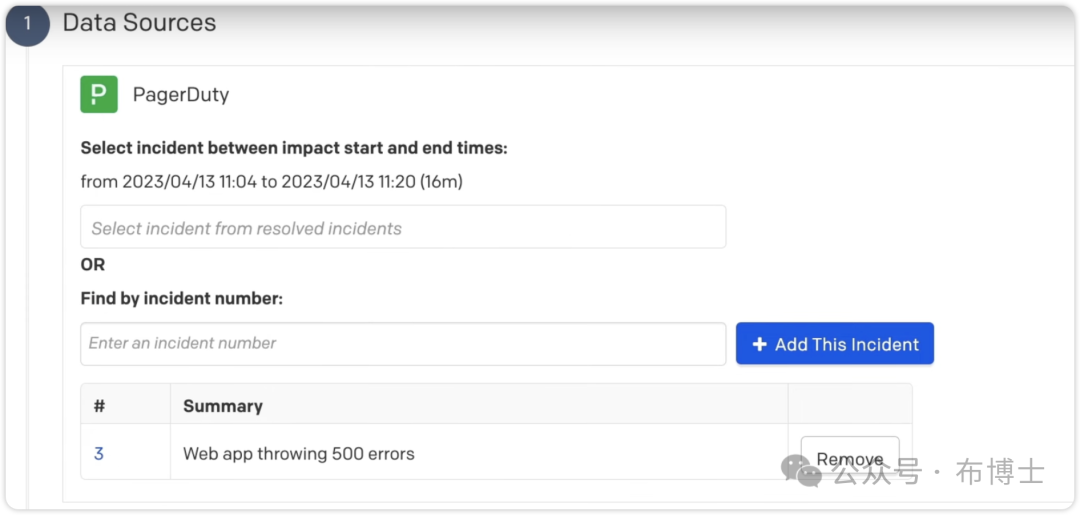Image resolution: width=1080 pixels, height=515 pixels.
Task: Open the resolved incidents selector
Action: (403, 228)
